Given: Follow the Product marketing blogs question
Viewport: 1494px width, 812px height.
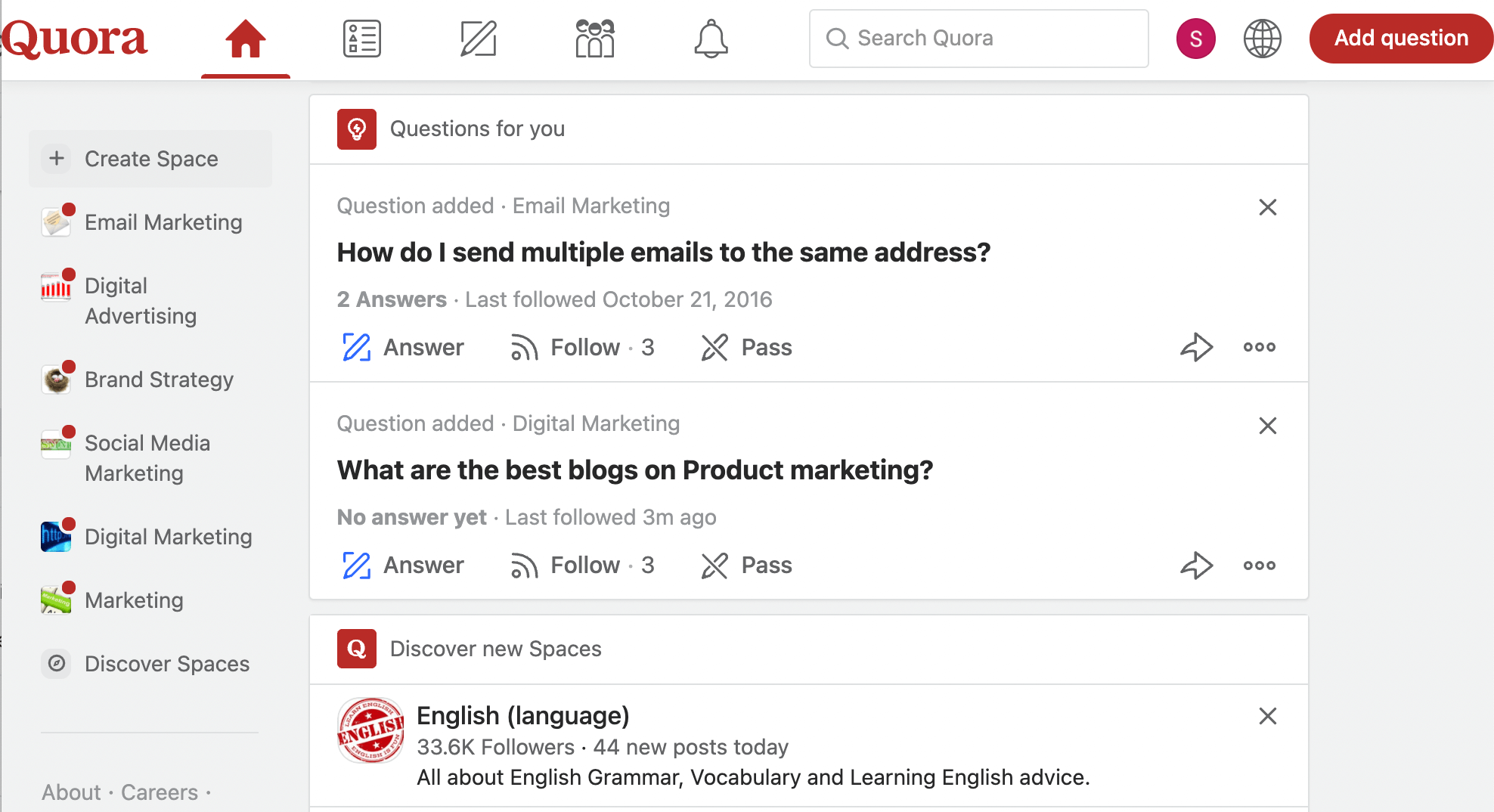Looking at the screenshot, I should coord(582,566).
